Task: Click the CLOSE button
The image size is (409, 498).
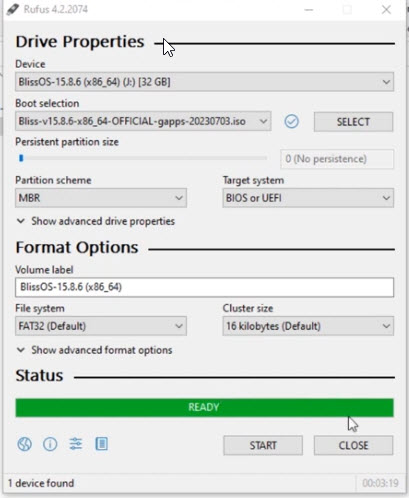Action: pos(353,445)
